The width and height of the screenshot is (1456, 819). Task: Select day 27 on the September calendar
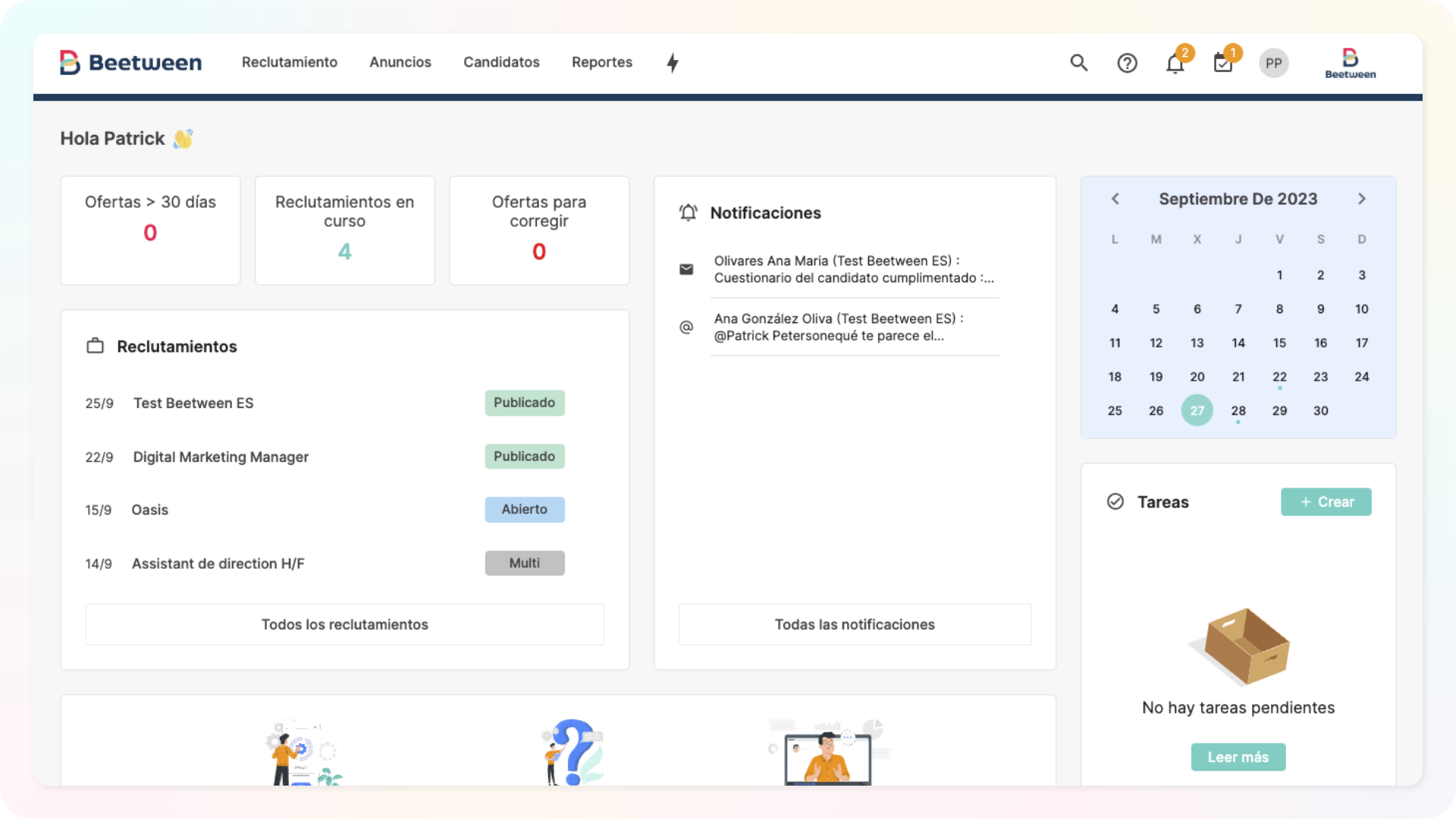1197,410
